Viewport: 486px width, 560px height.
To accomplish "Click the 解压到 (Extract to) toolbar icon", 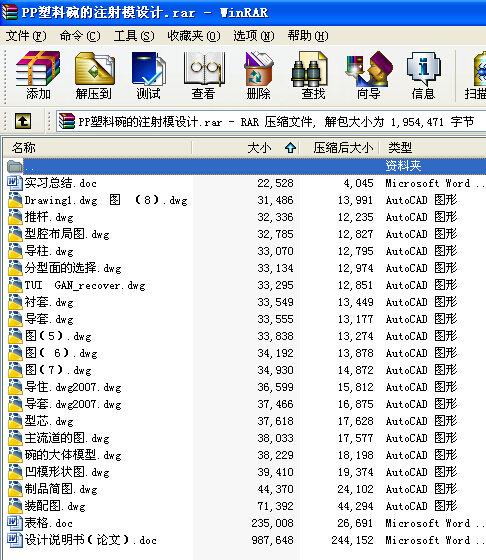I will [94, 75].
